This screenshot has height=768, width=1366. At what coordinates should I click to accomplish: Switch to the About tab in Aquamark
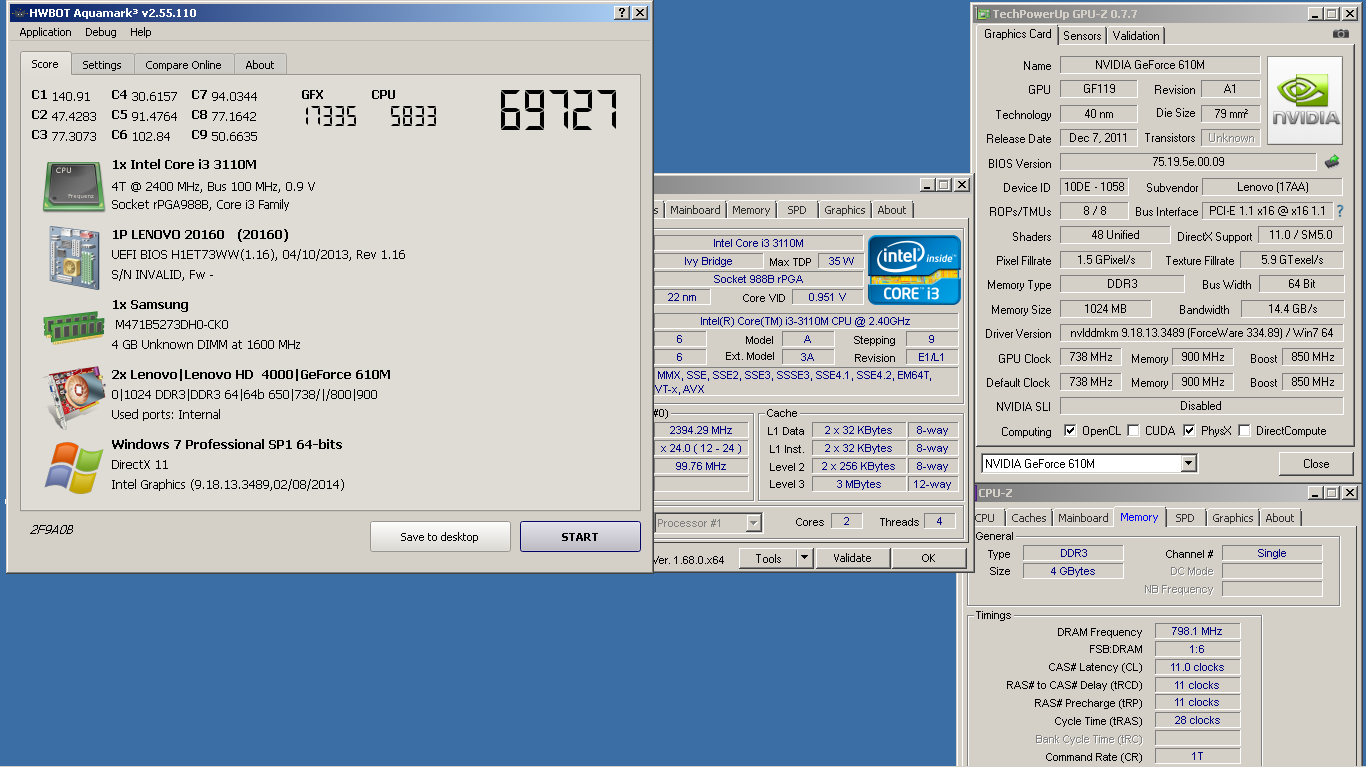[x=260, y=65]
